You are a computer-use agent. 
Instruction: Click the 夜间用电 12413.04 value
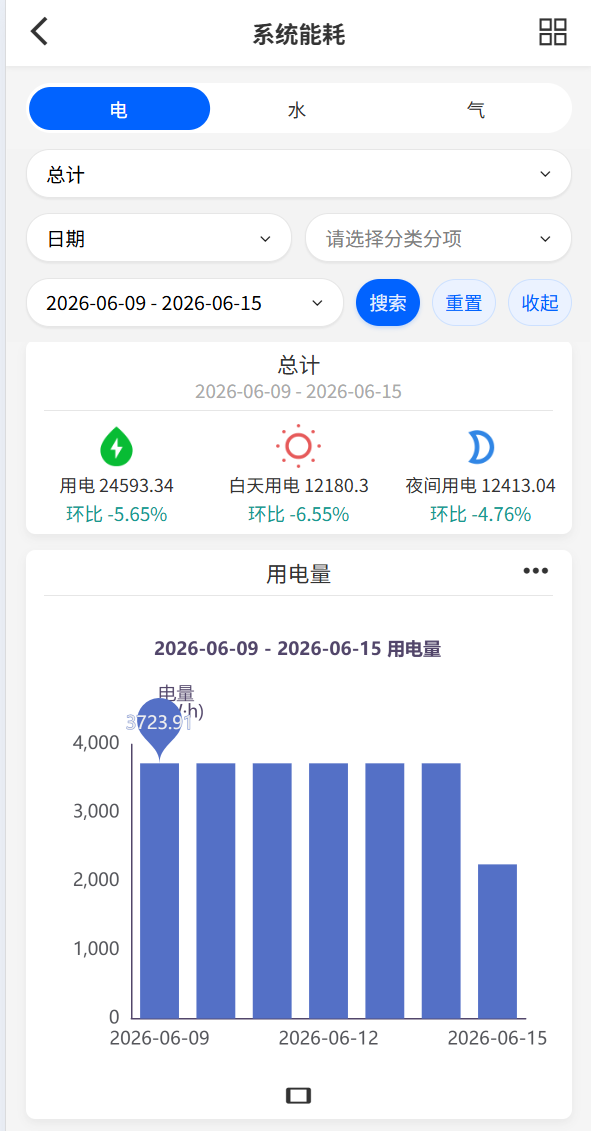[x=481, y=486]
